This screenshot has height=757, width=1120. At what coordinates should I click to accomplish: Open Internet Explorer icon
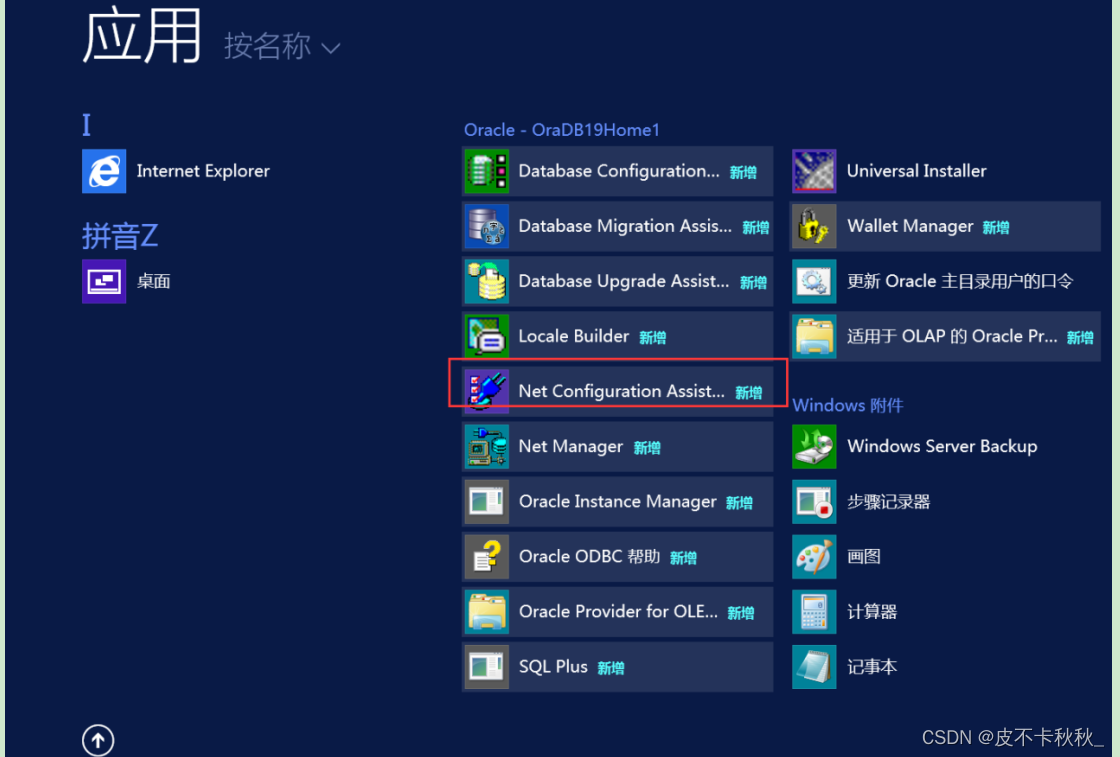click(104, 171)
